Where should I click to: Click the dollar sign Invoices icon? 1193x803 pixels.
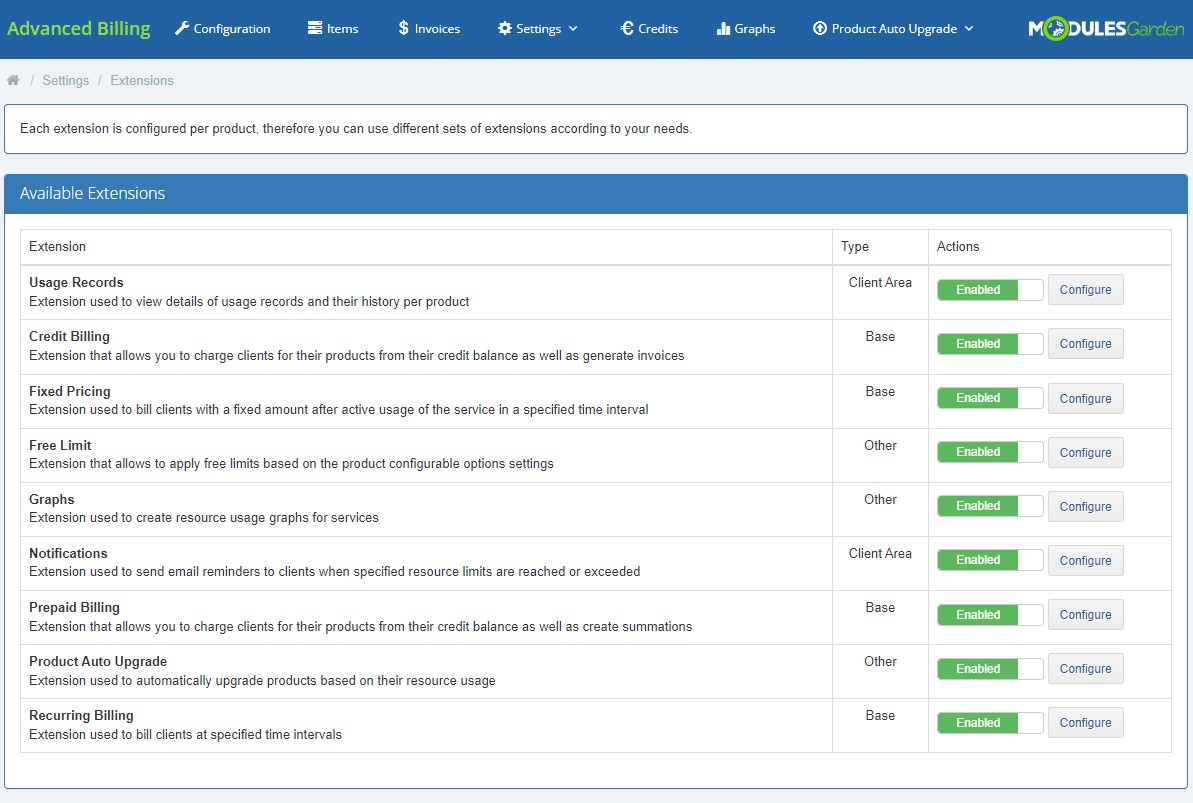[403, 29]
